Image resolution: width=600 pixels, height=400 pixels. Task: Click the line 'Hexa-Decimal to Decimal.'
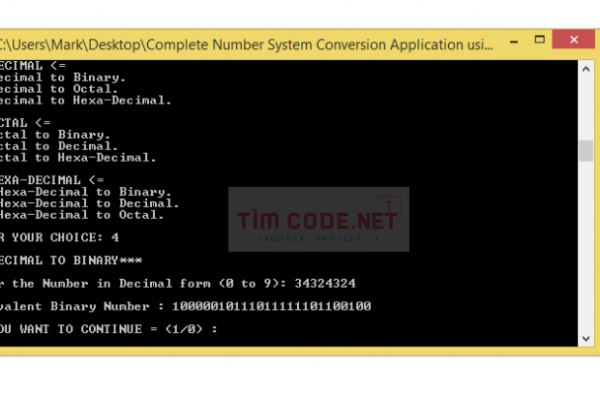90,203
